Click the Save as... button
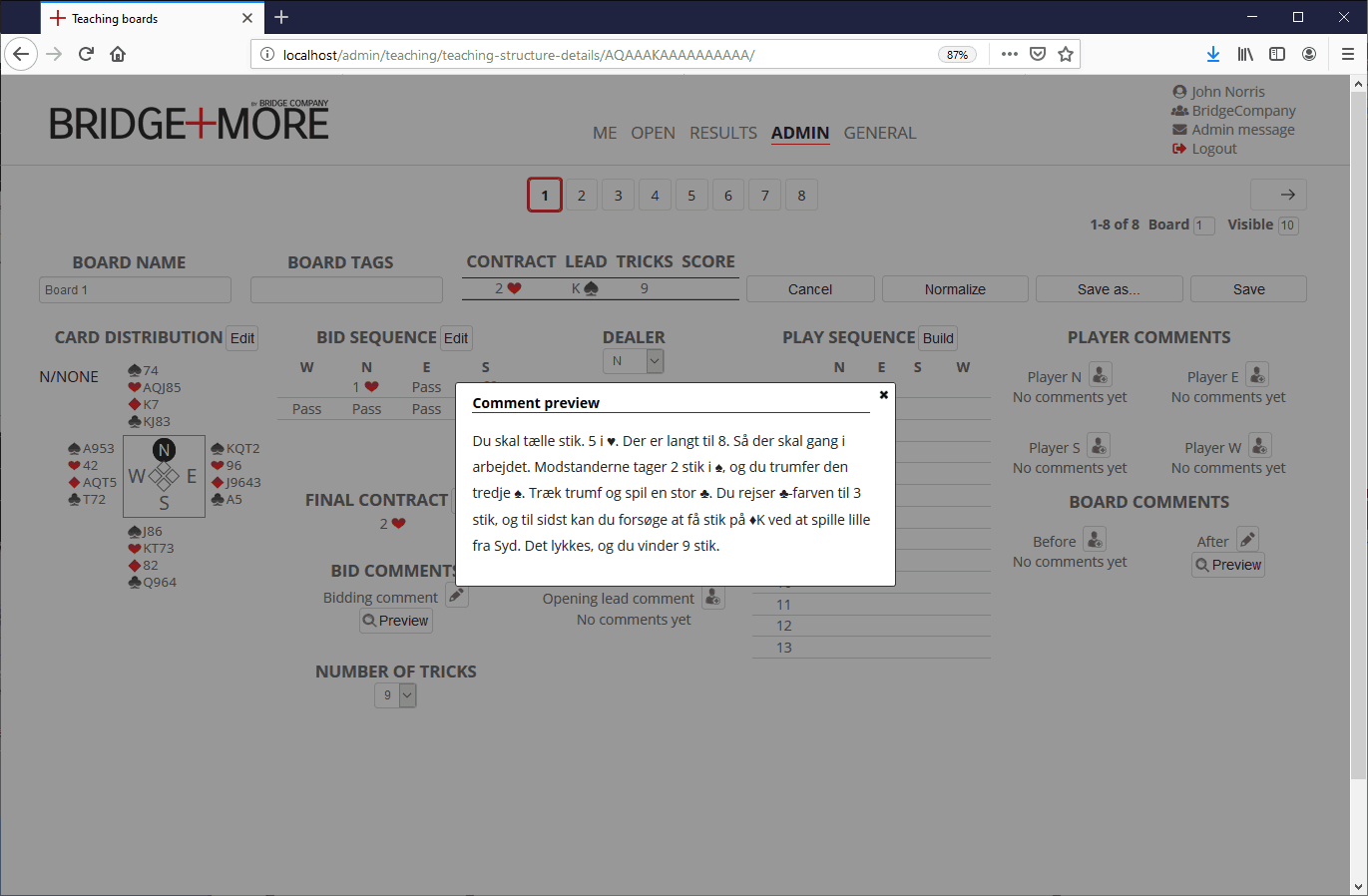The height and width of the screenshot is (896, 1368). click(x=1109, y=289)
